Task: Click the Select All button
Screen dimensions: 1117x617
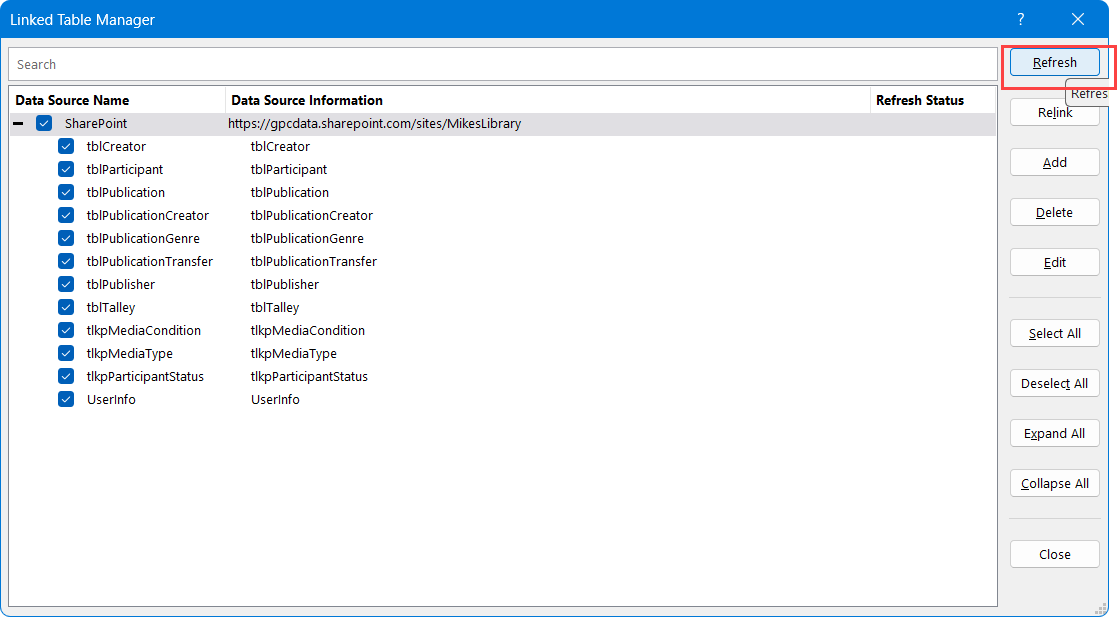Action: click(x=1054, y=333)
